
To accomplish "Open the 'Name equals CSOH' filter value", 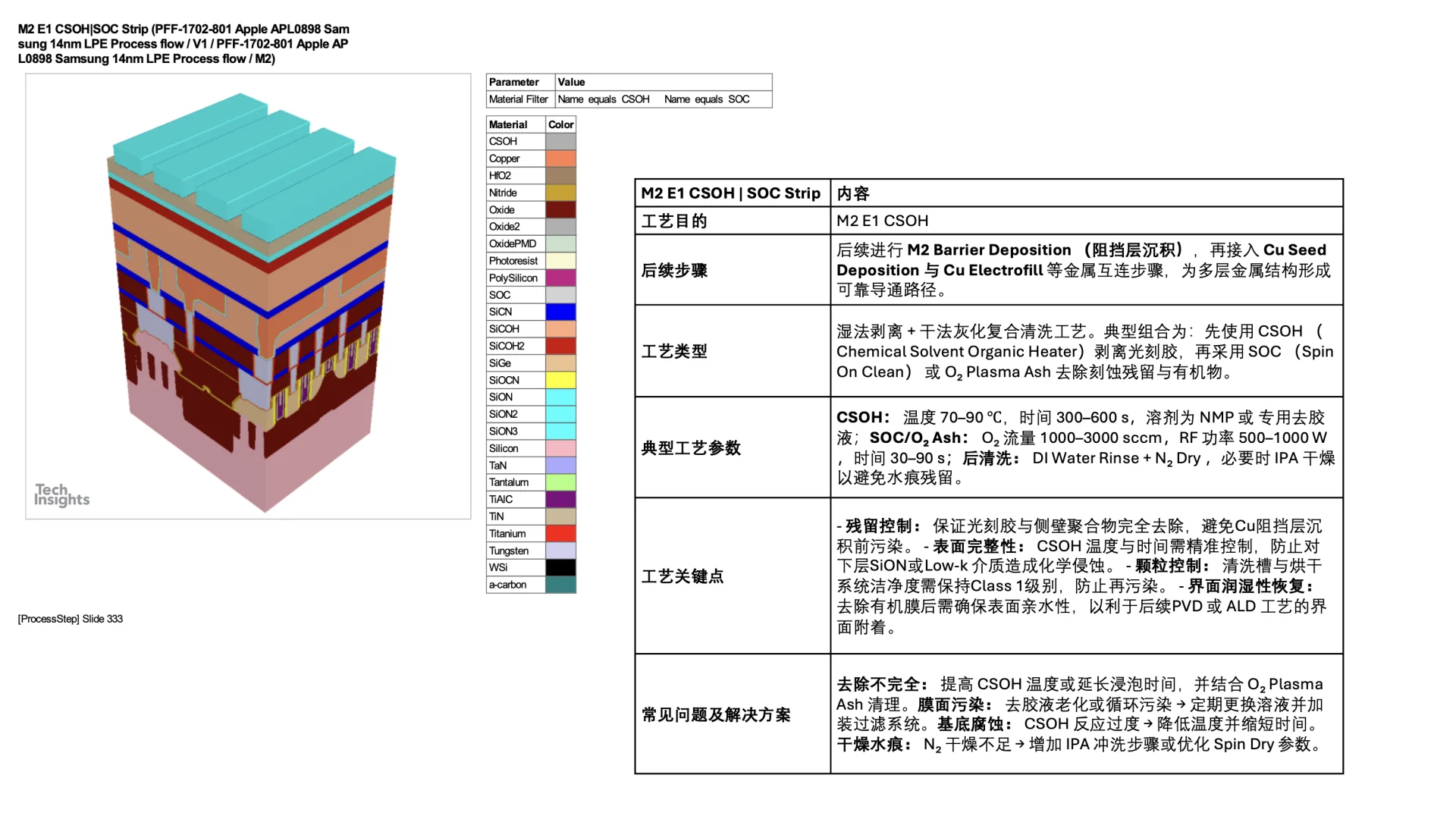I will (x=603, y=99).
